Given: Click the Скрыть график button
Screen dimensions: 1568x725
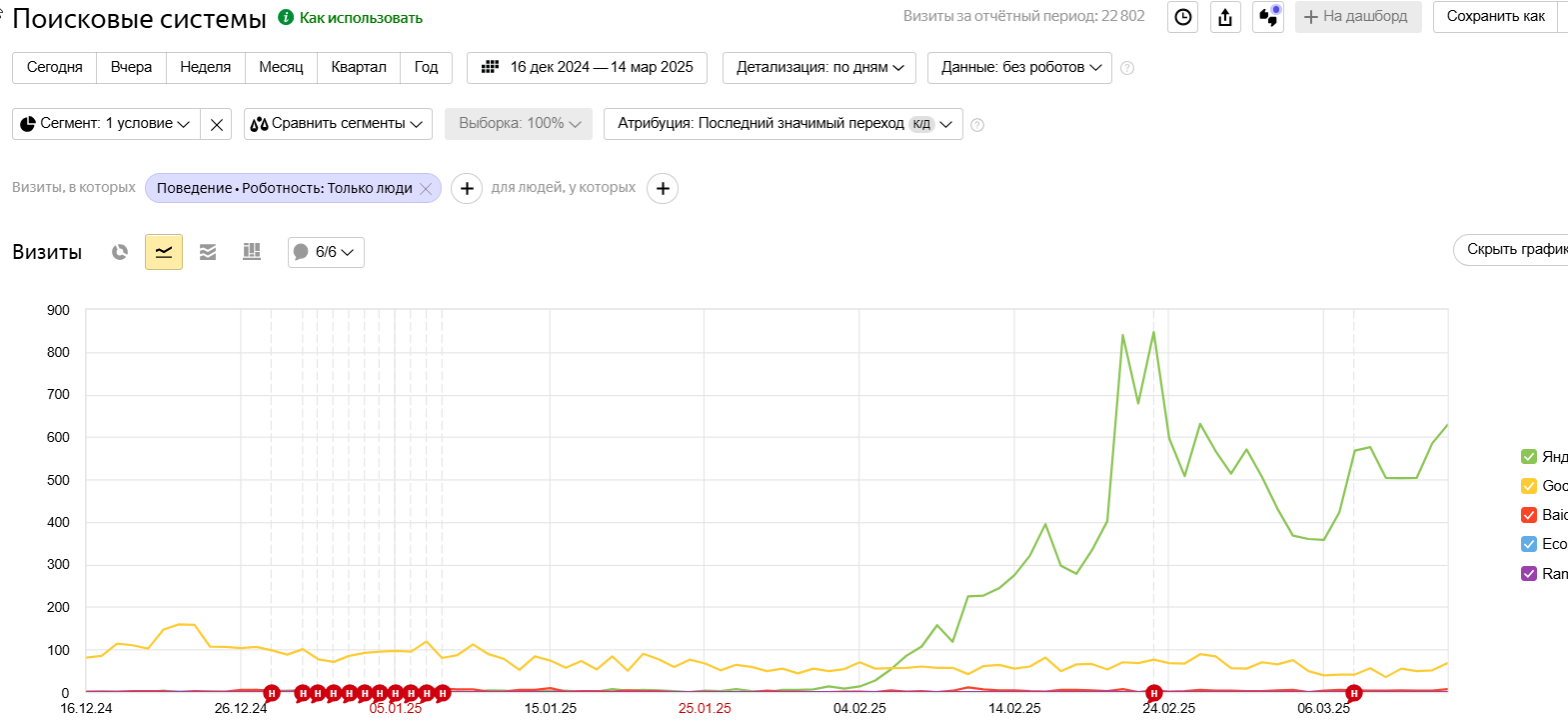Looking at the screenshot, I should click(x=1511, y=250).
